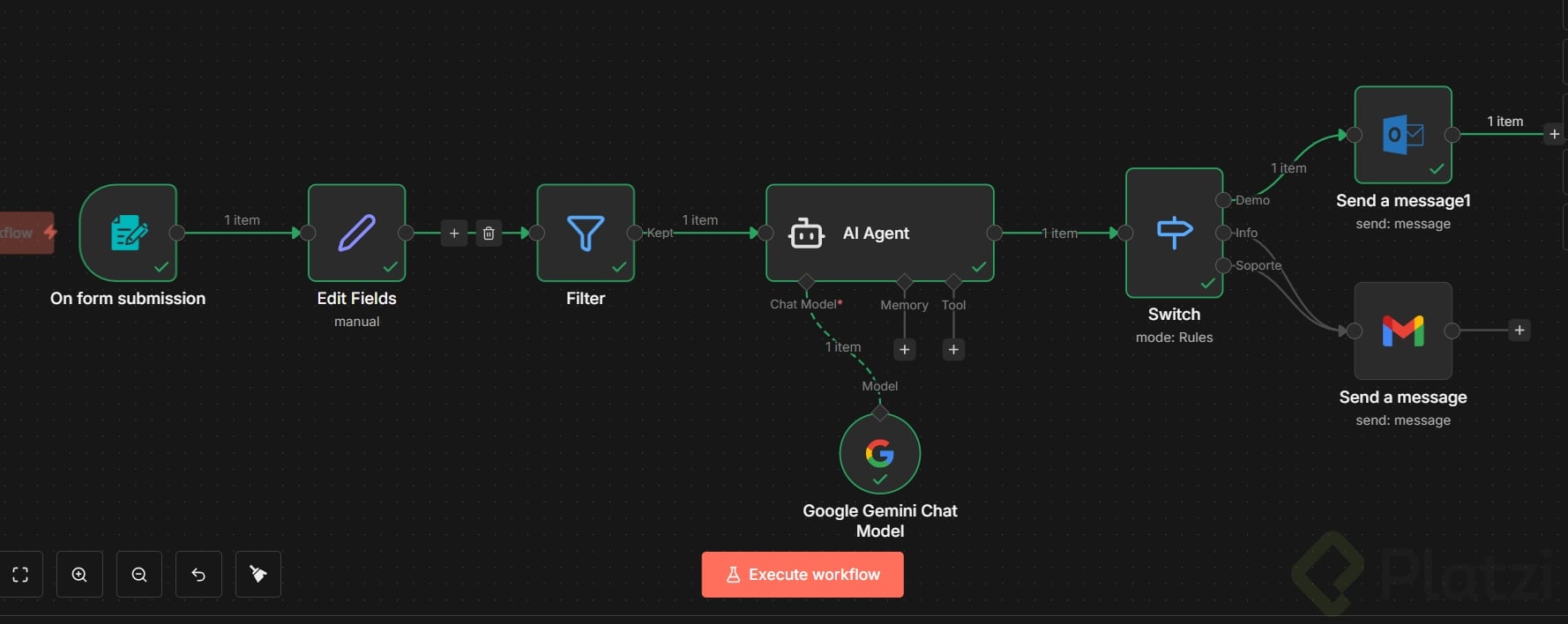Click the Send a message1 label
1568x624 pixels.
click(x=1403, y=201)
